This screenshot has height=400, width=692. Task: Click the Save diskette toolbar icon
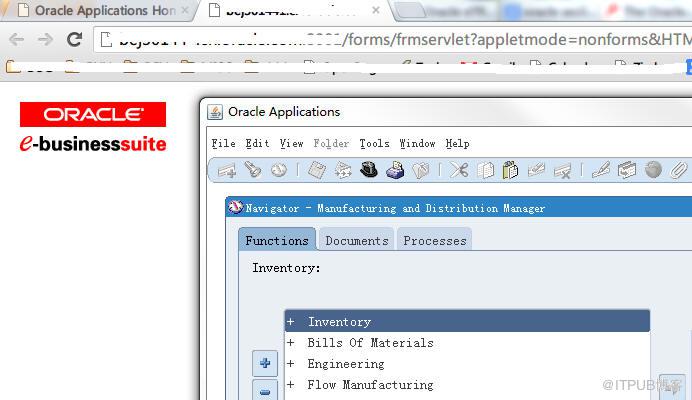point(316,170)
